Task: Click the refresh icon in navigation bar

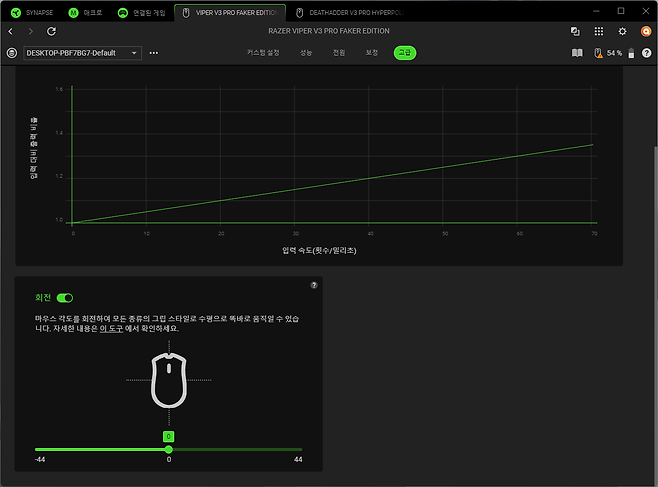Action: pos(51,32)
